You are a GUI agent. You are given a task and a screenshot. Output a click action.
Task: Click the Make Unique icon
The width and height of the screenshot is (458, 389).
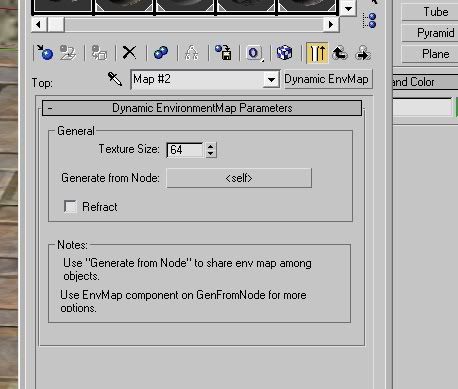click(x=192, y=53)
